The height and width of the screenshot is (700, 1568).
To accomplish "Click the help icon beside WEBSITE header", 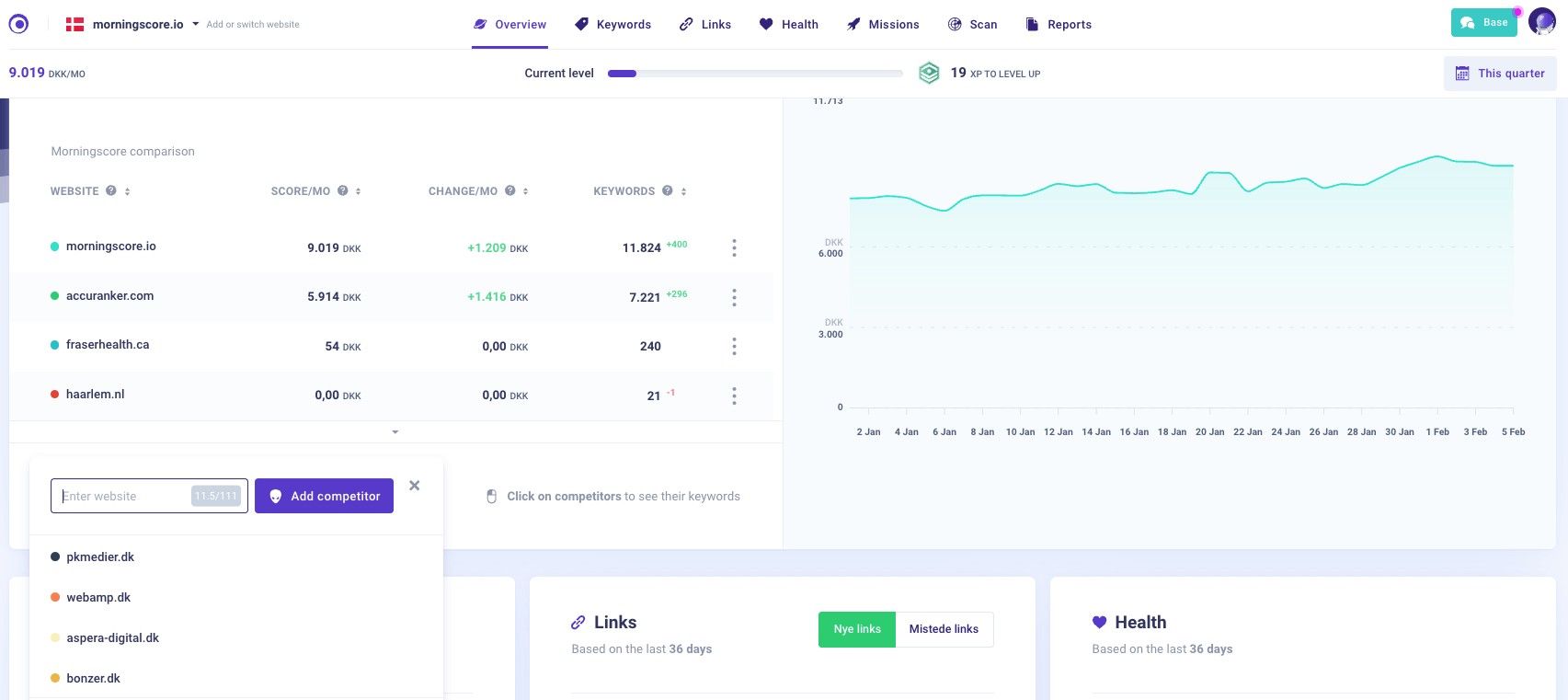I will [111, 191].
